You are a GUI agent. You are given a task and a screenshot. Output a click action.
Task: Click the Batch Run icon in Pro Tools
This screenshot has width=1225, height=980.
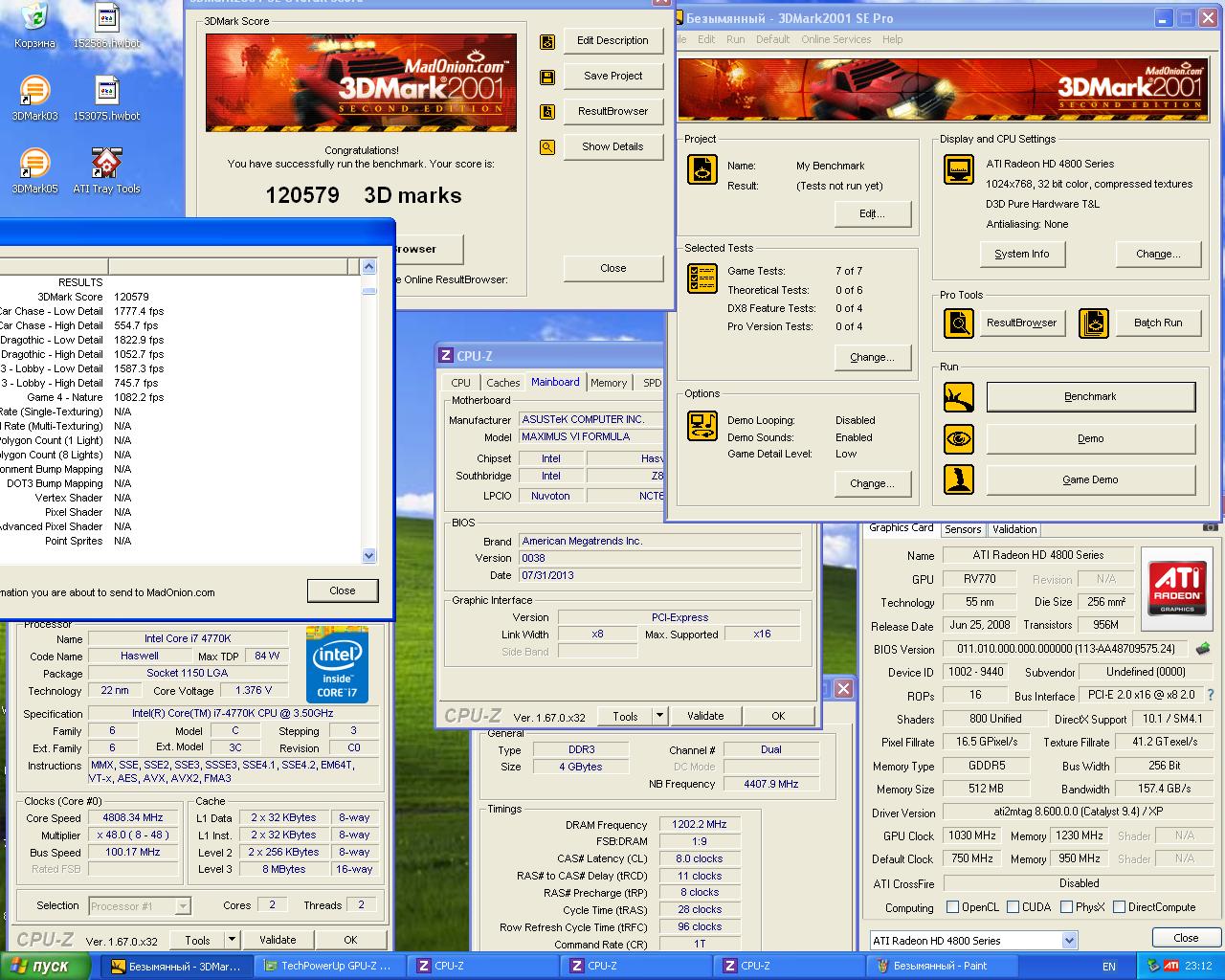[1093, 323]
